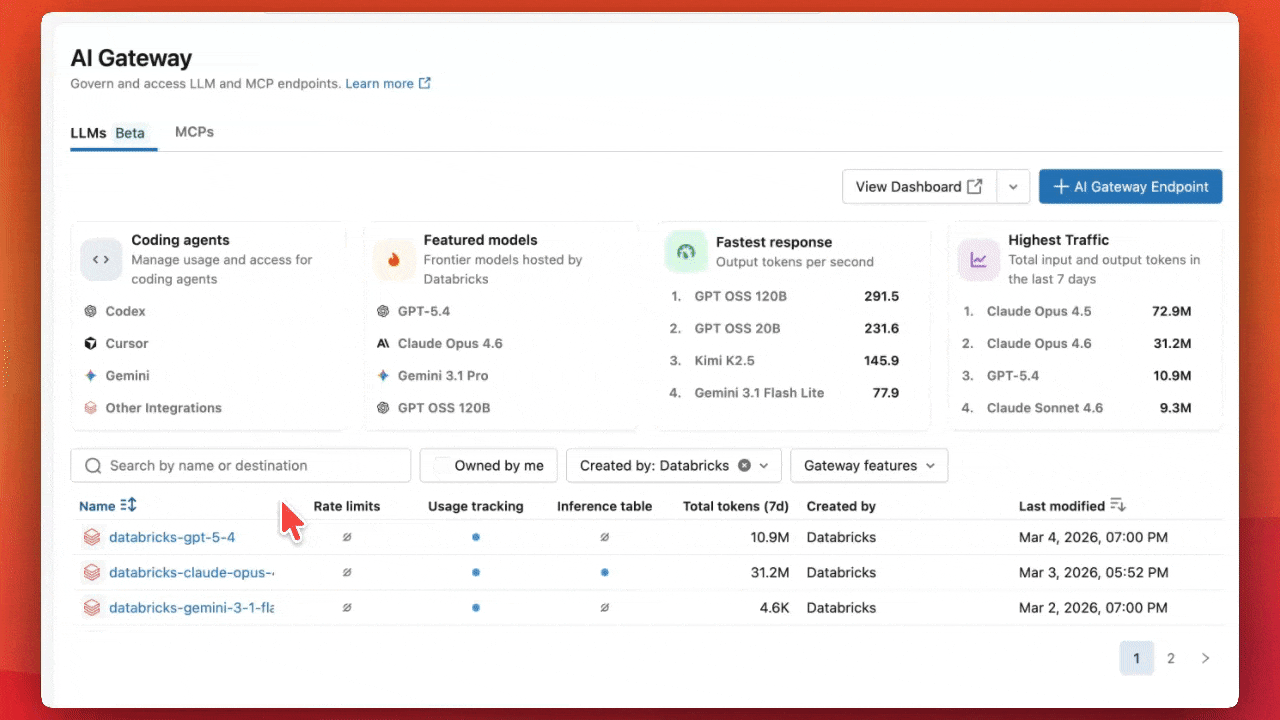Open the View Dashboard dropdown arrow
1280x720 pixels.
[x=1013, y=187]
